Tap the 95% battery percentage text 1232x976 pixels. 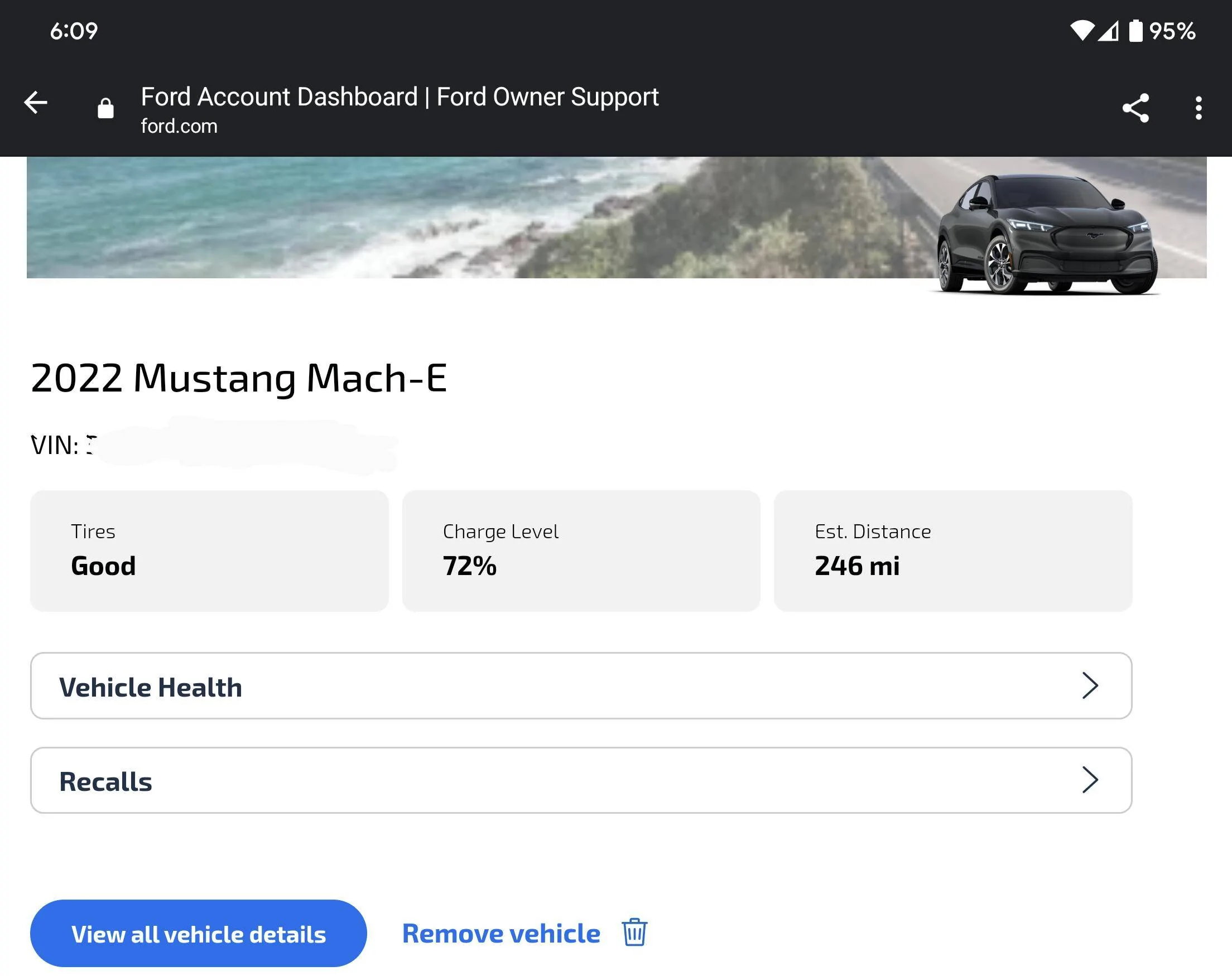click(x=1172, y=31)
